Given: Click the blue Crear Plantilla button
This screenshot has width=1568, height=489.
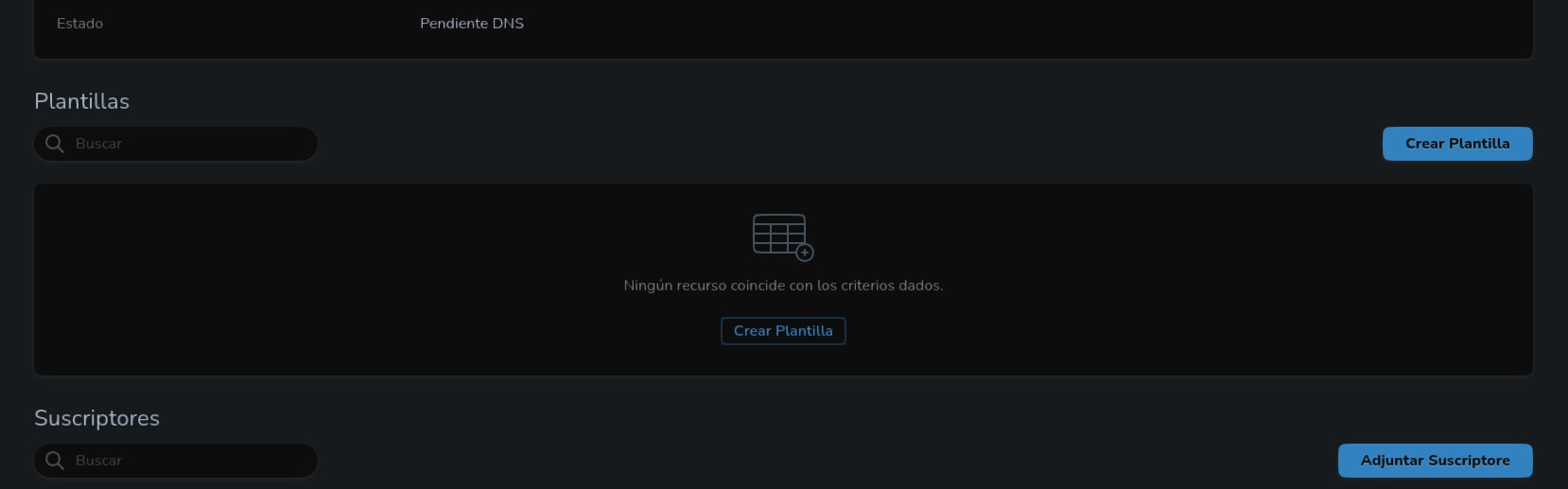Looking at the screenshot, I should [1457, 144].
